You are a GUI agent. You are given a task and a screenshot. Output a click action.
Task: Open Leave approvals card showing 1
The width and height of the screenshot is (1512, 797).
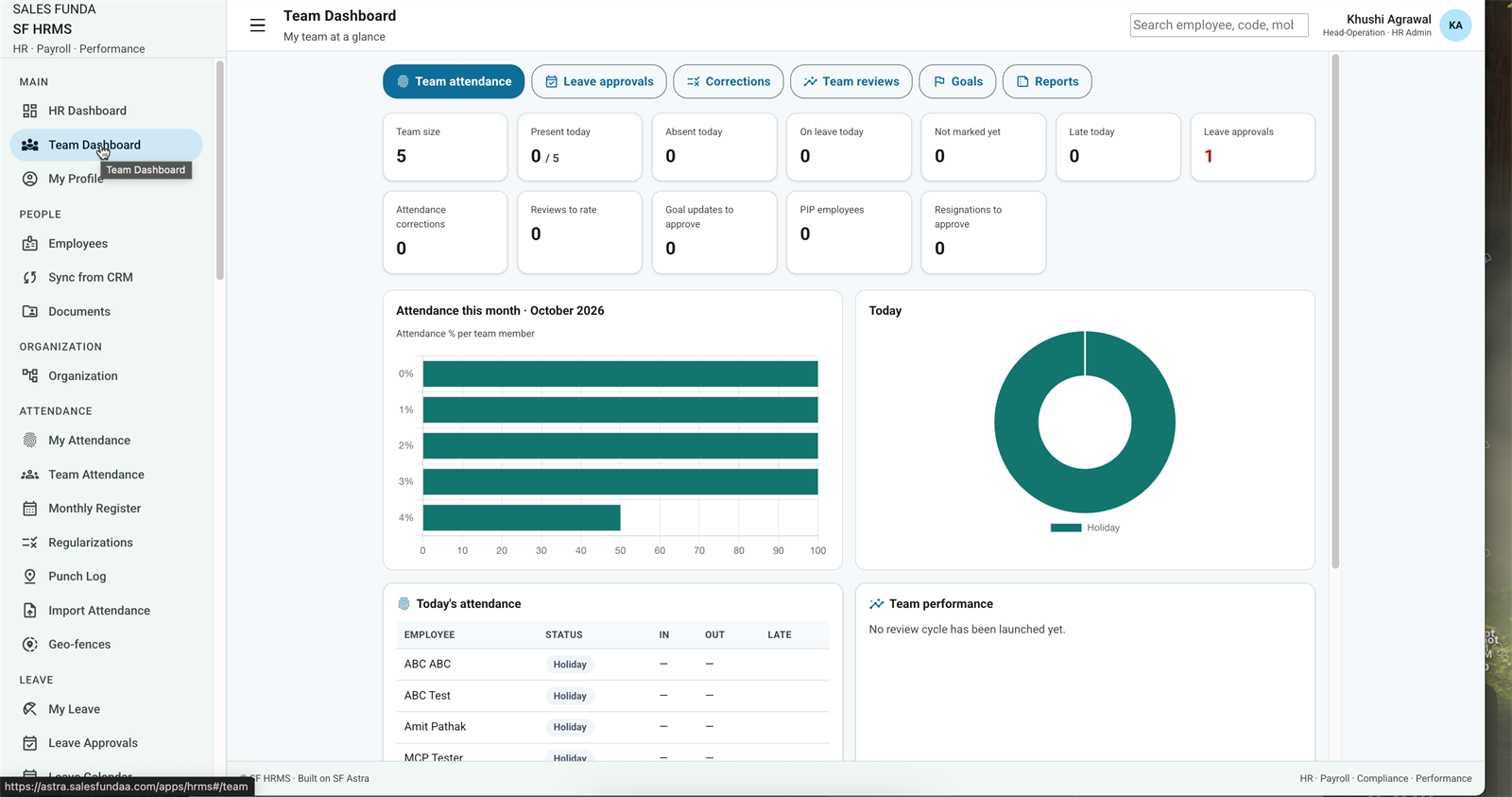1253,147
